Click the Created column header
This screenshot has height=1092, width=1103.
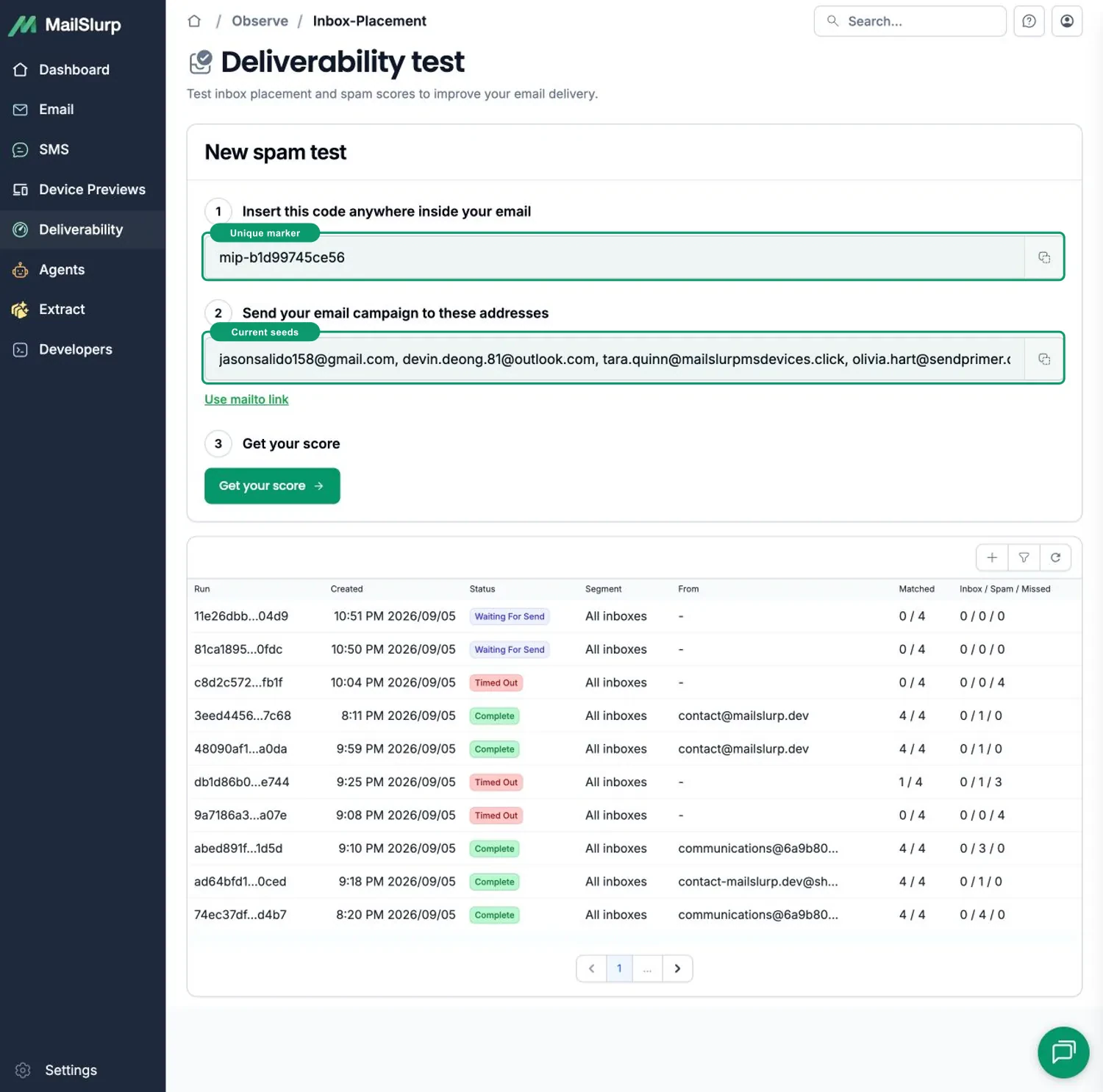point(346,589)
